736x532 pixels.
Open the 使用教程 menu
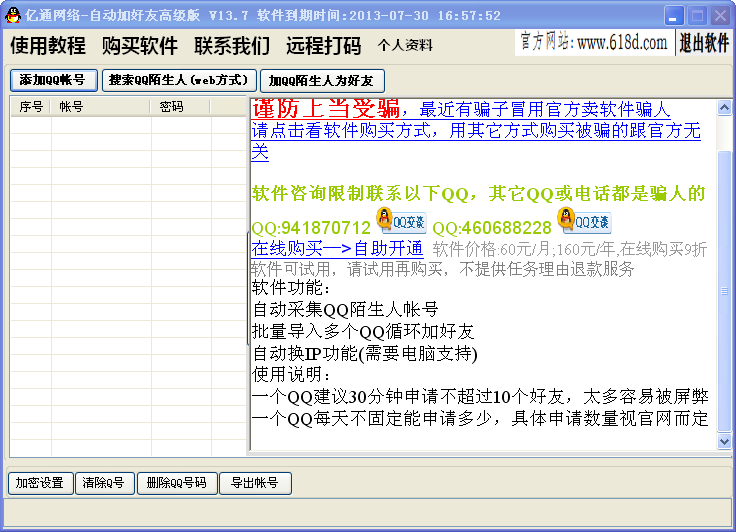coord(48,46)
